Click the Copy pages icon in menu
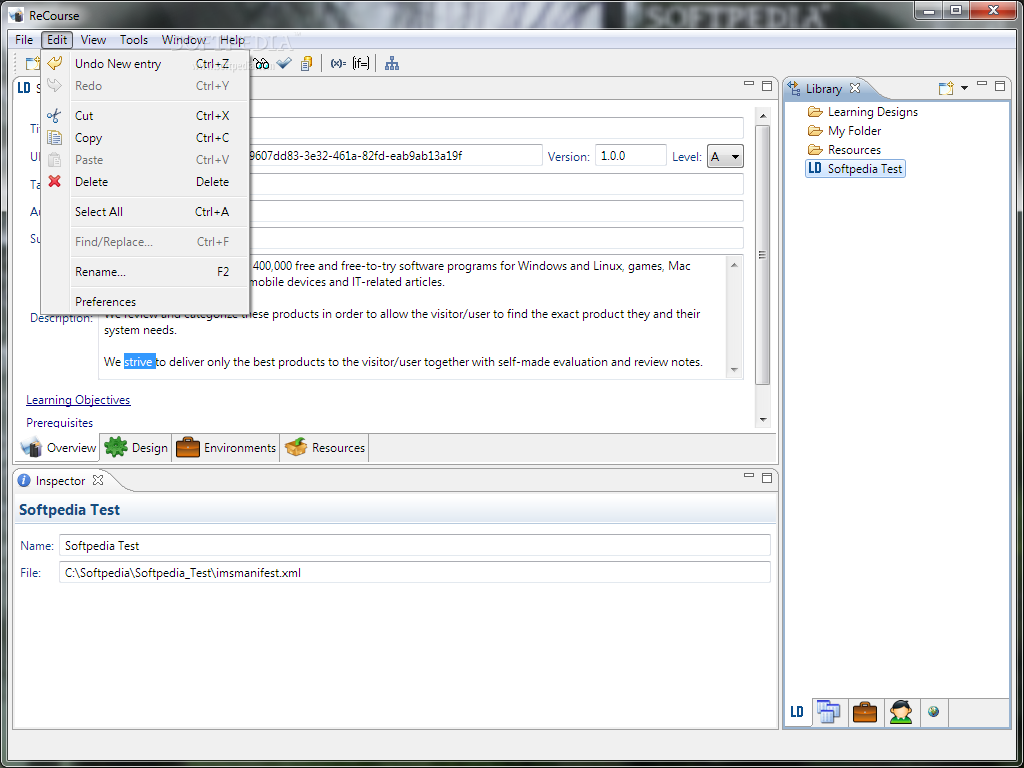 coord(55,138)
